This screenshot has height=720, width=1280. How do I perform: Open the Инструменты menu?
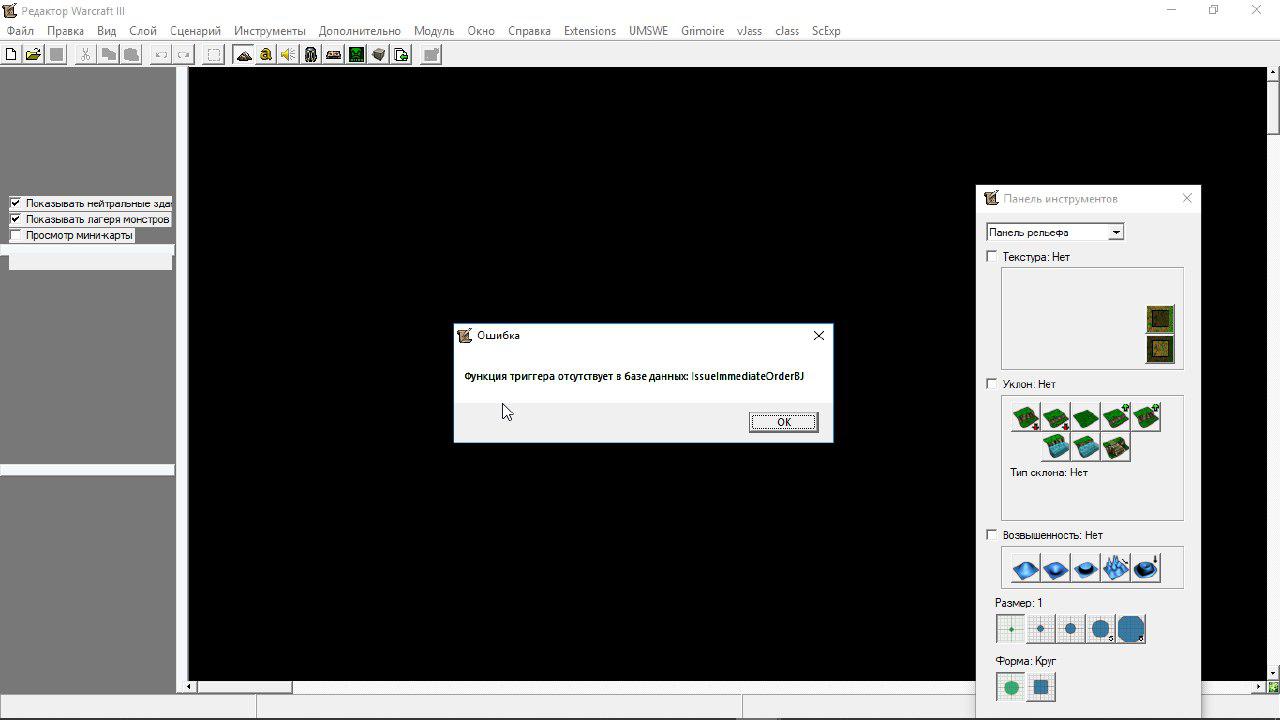[x=270, y=31]
